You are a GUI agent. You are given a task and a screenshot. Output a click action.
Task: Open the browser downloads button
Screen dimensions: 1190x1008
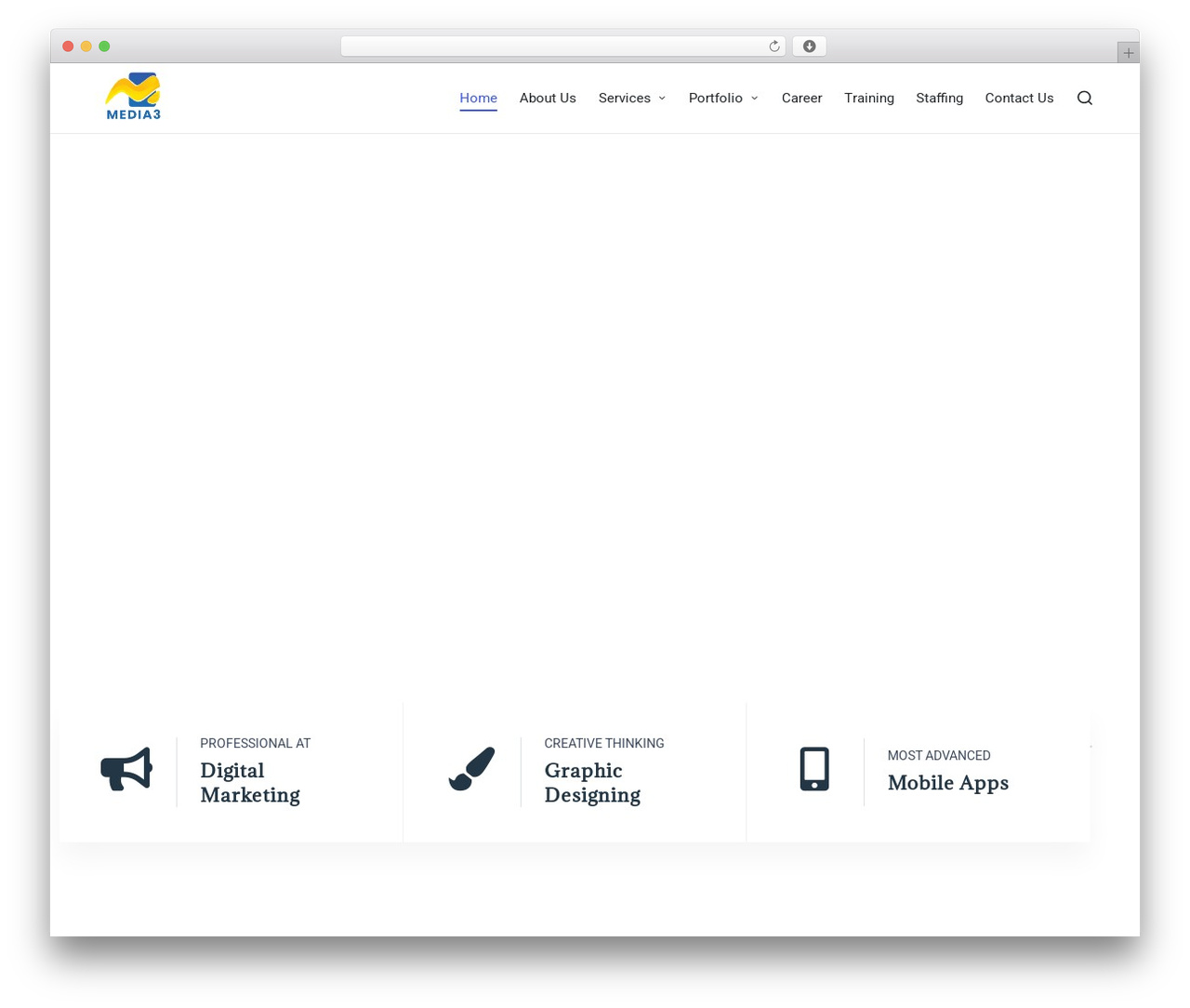pyautogui.click(x=809, y=46)
